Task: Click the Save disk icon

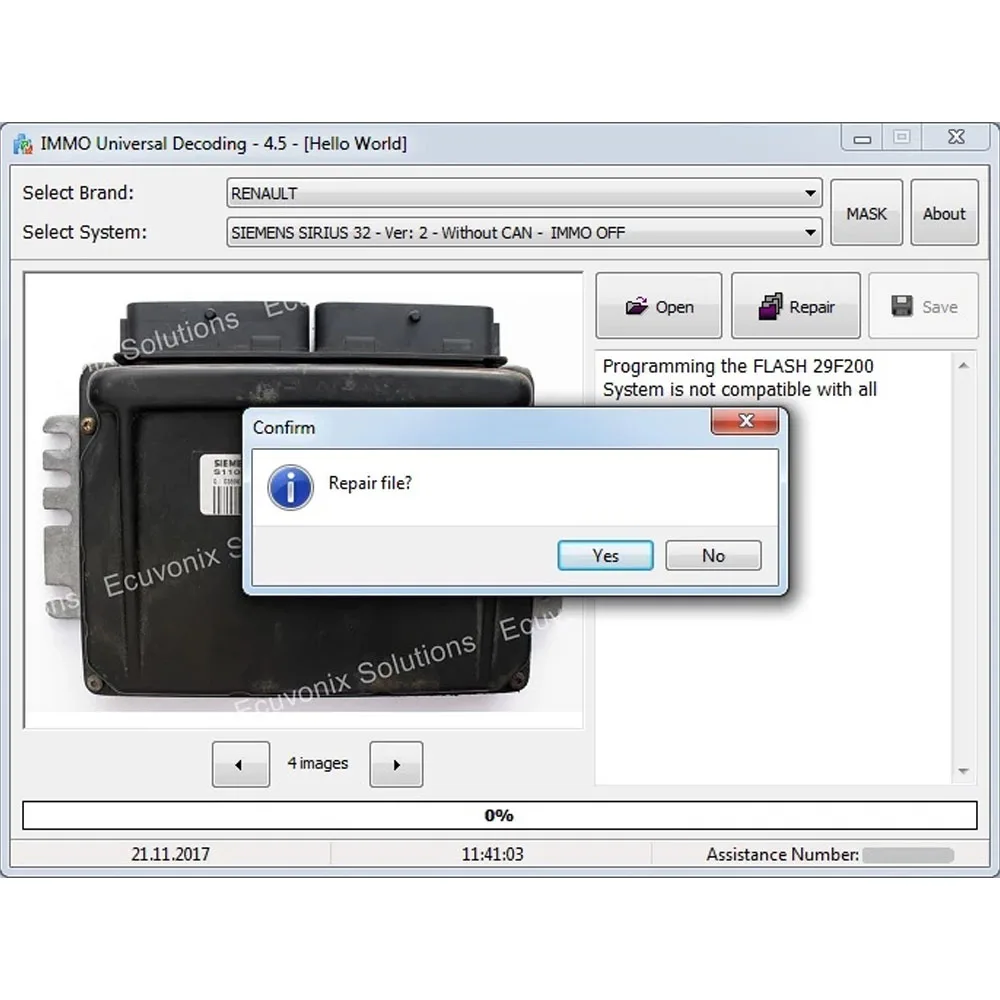Action: [903, 307]
